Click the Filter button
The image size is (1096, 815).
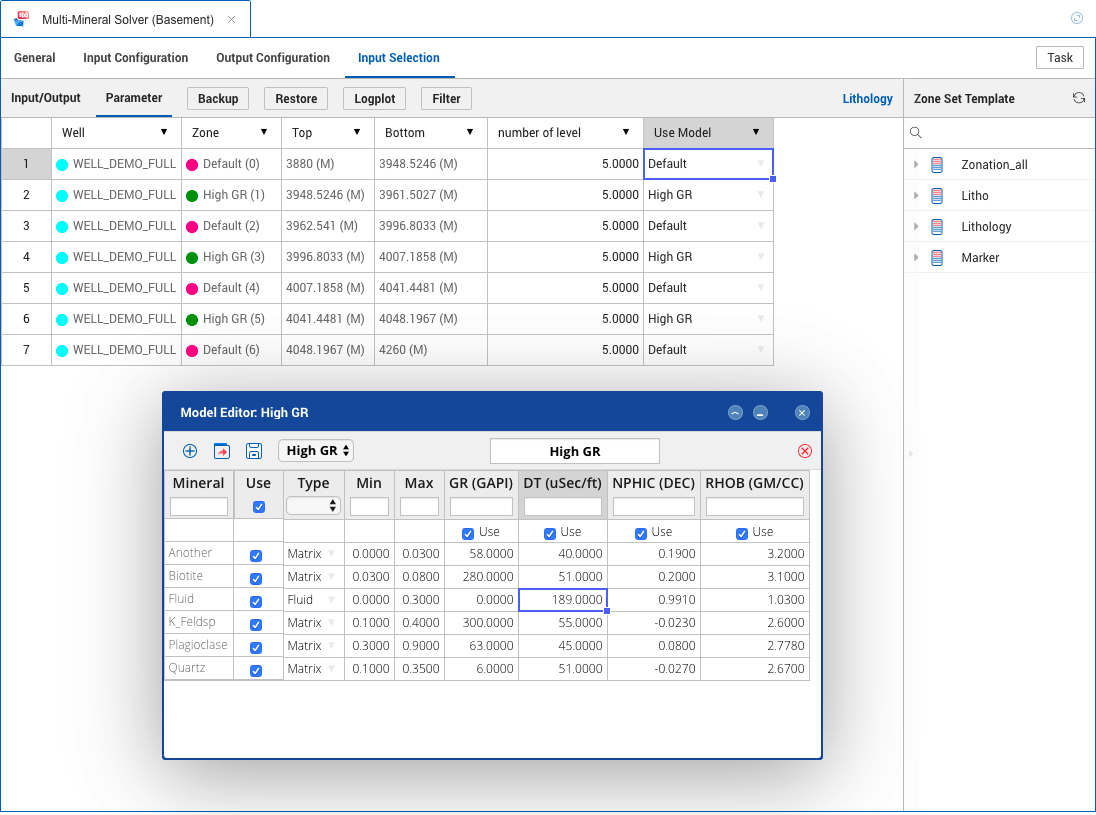(446, 99)
